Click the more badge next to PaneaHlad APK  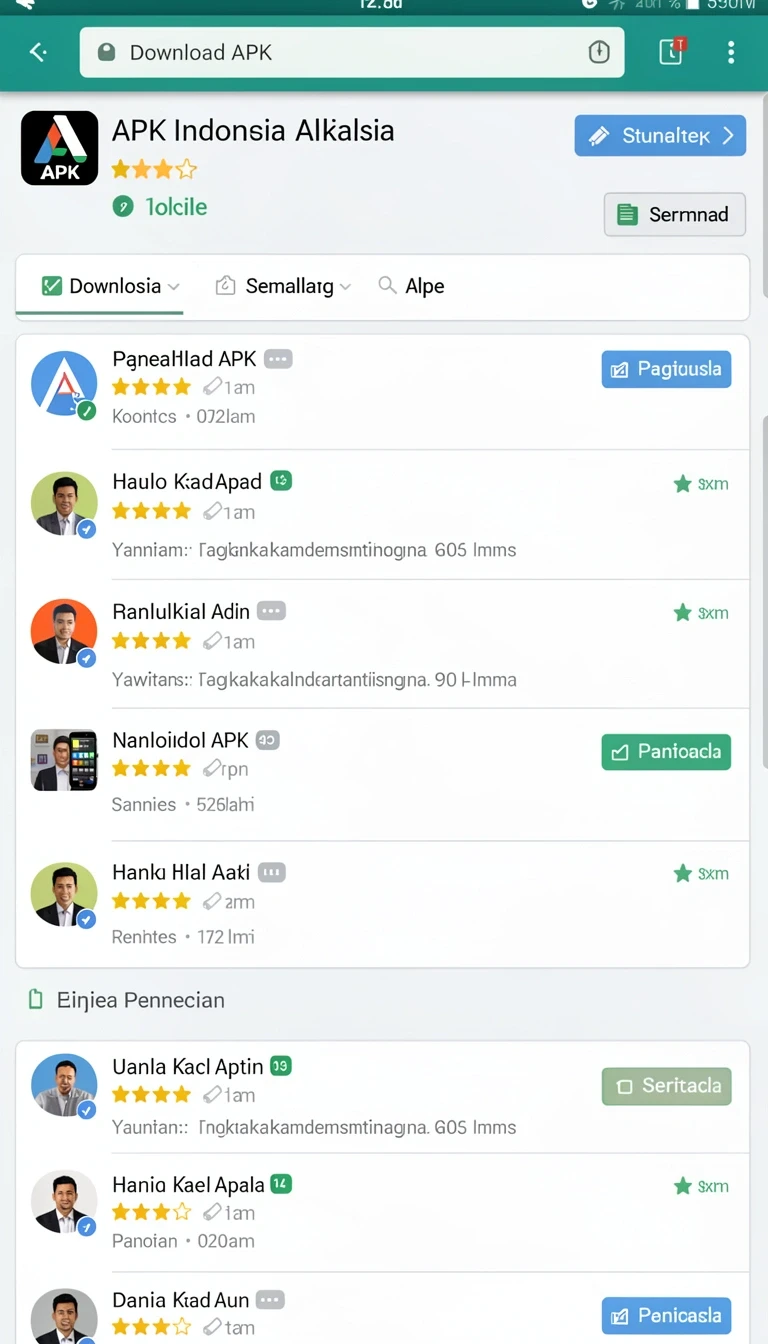(x=278, y=359)
